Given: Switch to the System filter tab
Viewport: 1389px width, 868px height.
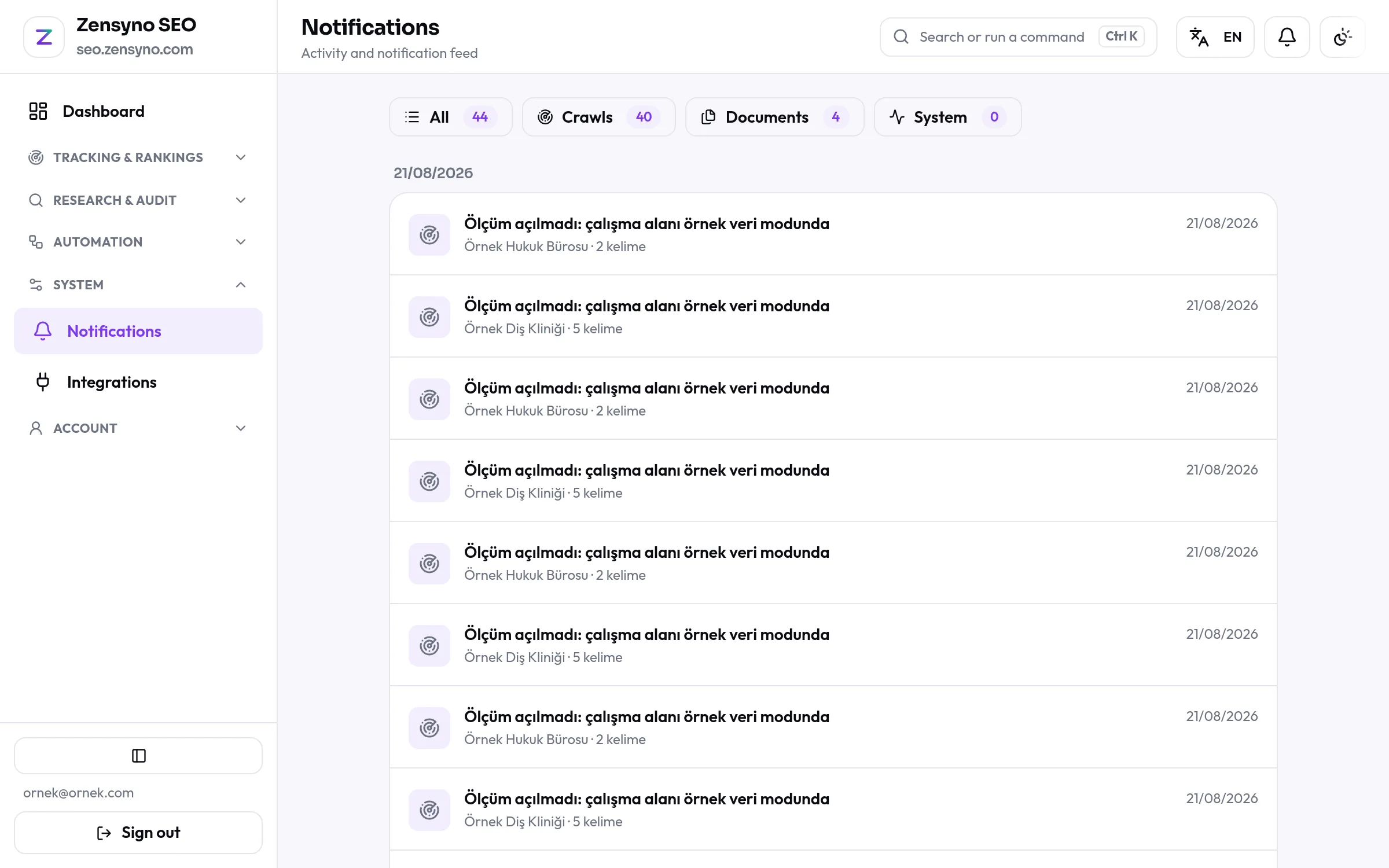Looking at the screenshot, I should pos(947,117).
